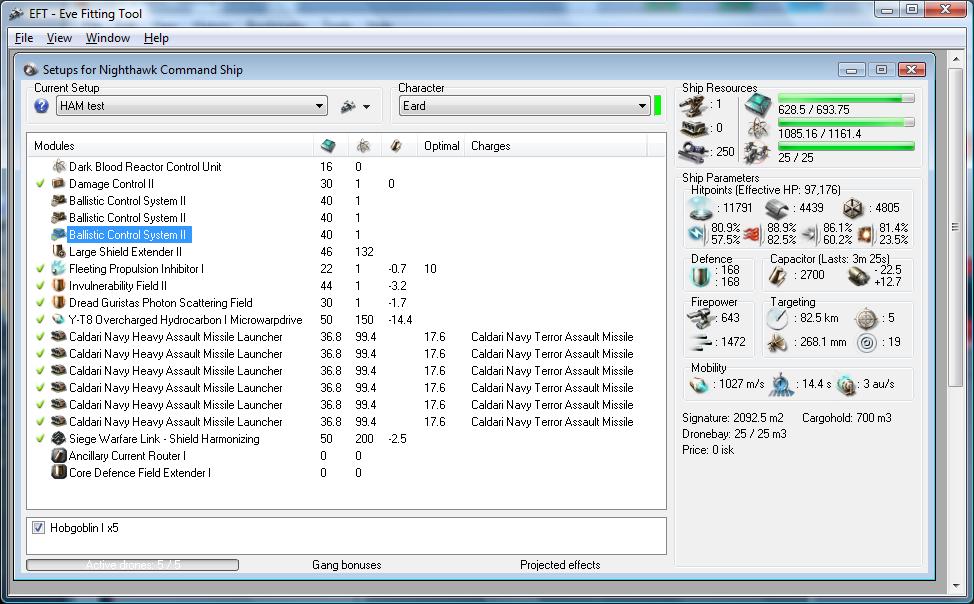
Task: Expand the arrow next to the ship icon
Action: click(x=366, y=107)
